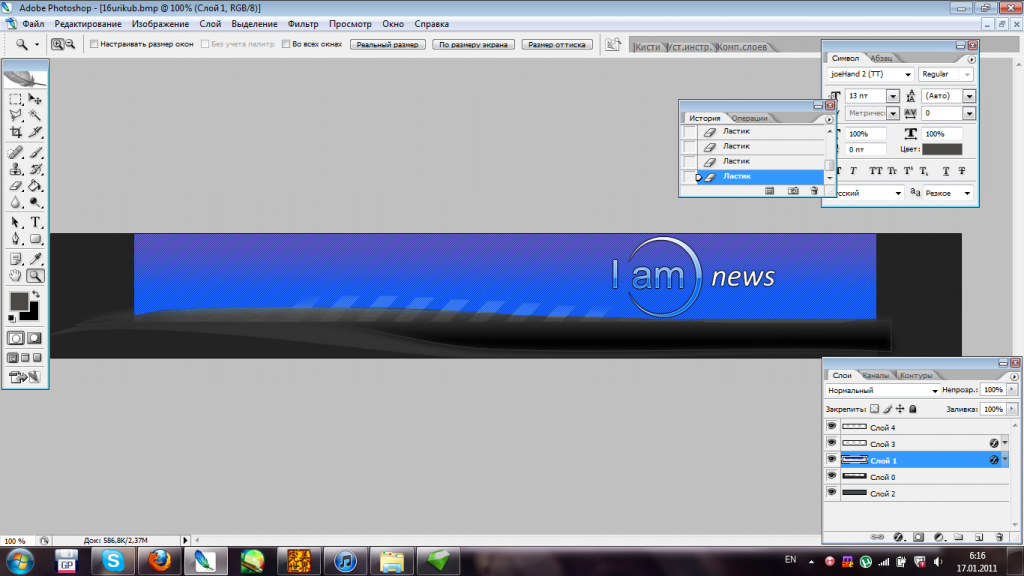The width and height of the screenshot is (1024, 576).
Task: Choose zoom-out mode in options bar
Action: pos(70,44)
